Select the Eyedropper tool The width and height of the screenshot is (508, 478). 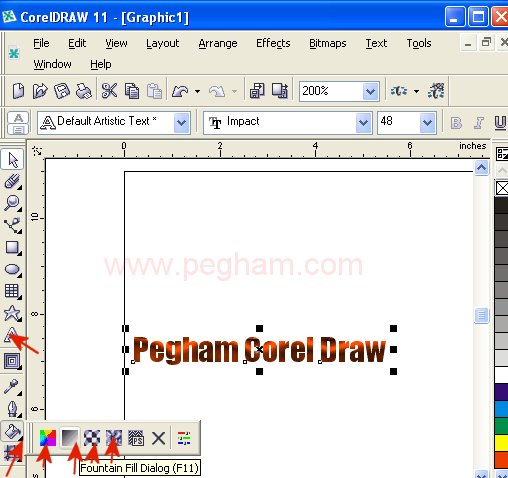(12, 387)
